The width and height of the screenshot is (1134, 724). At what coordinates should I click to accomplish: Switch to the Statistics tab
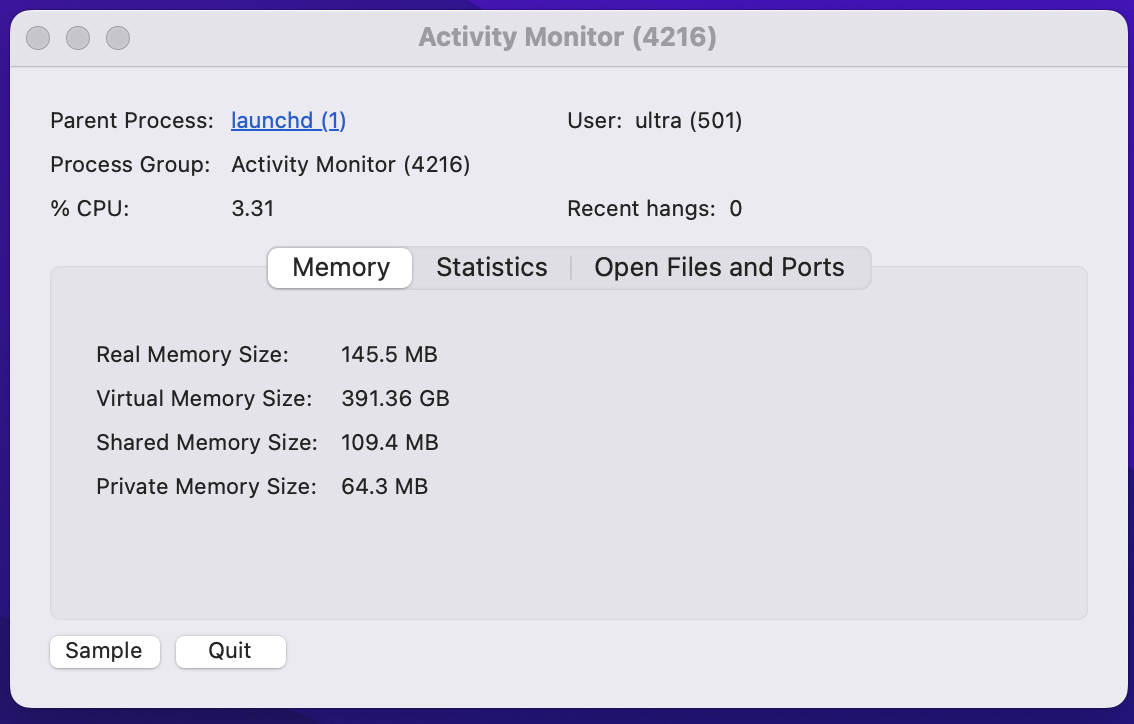(491, 268)
